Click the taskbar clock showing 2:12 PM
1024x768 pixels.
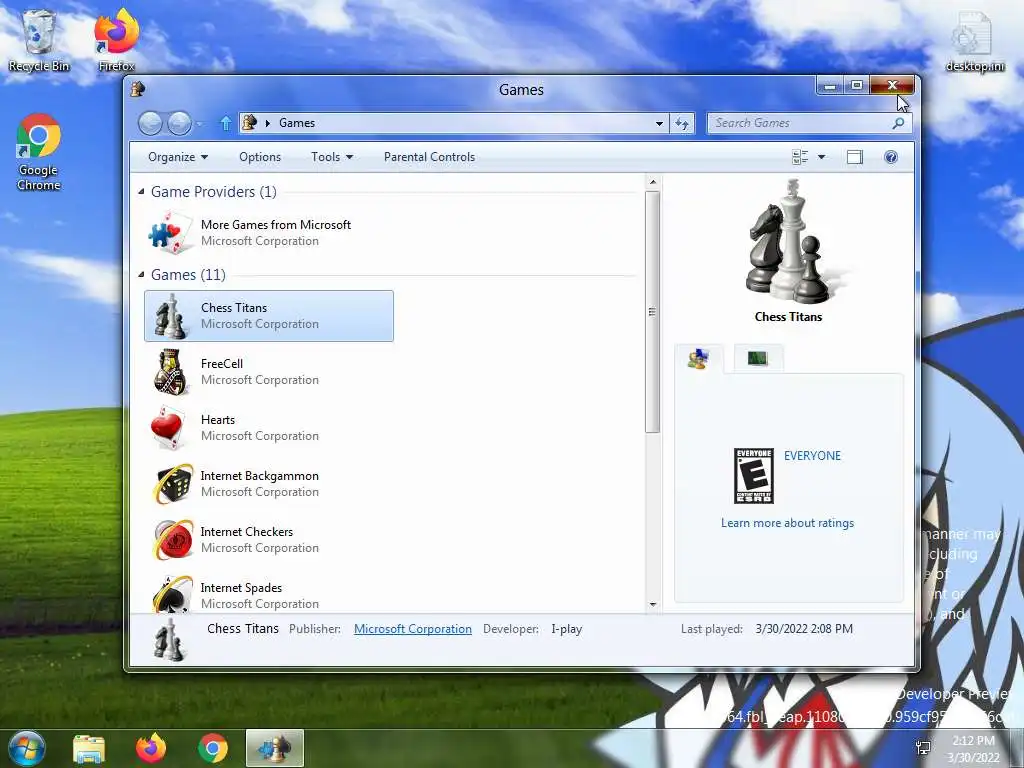(x=973, y=748)
